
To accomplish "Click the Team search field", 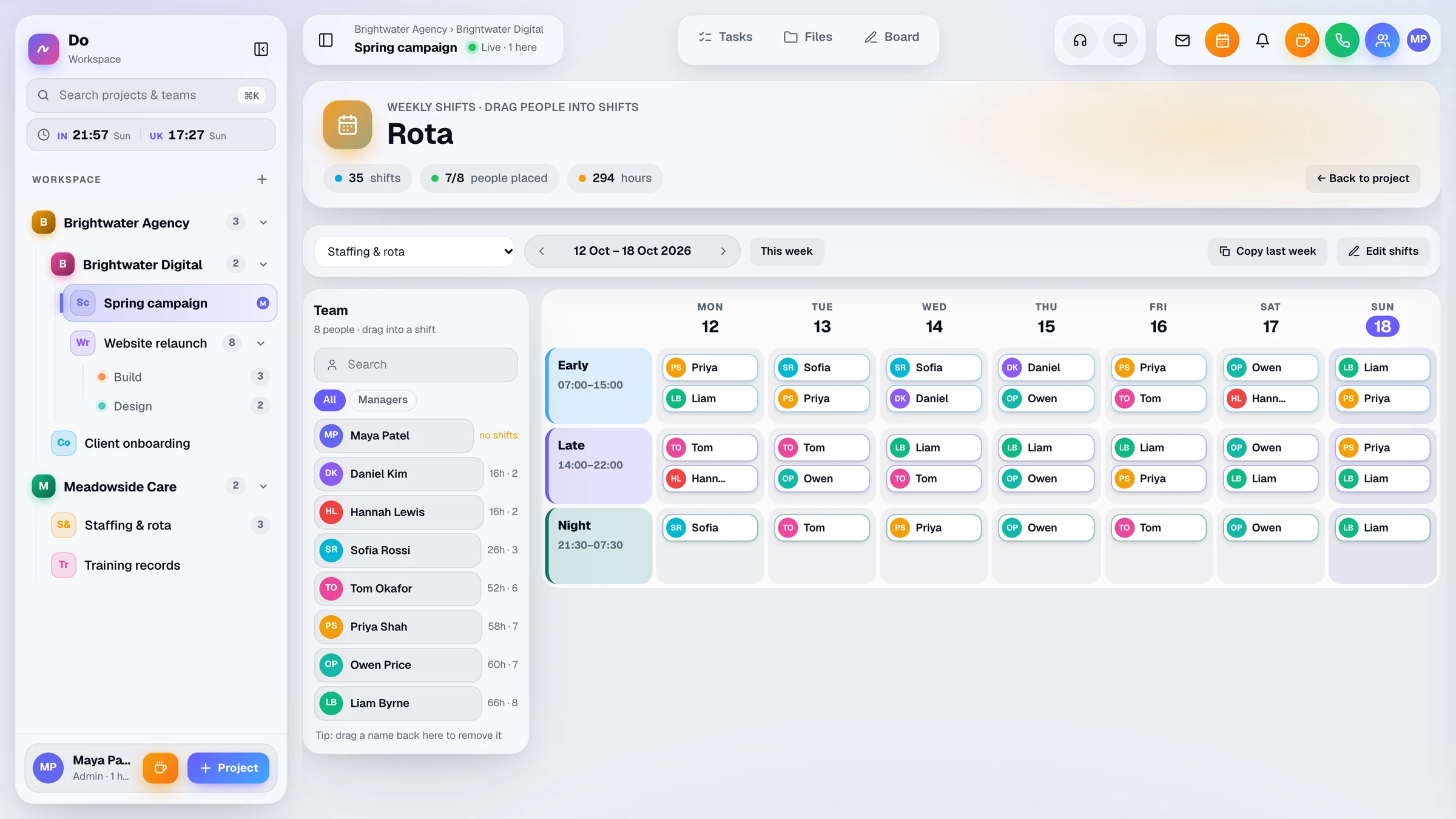I will point(416,365).
